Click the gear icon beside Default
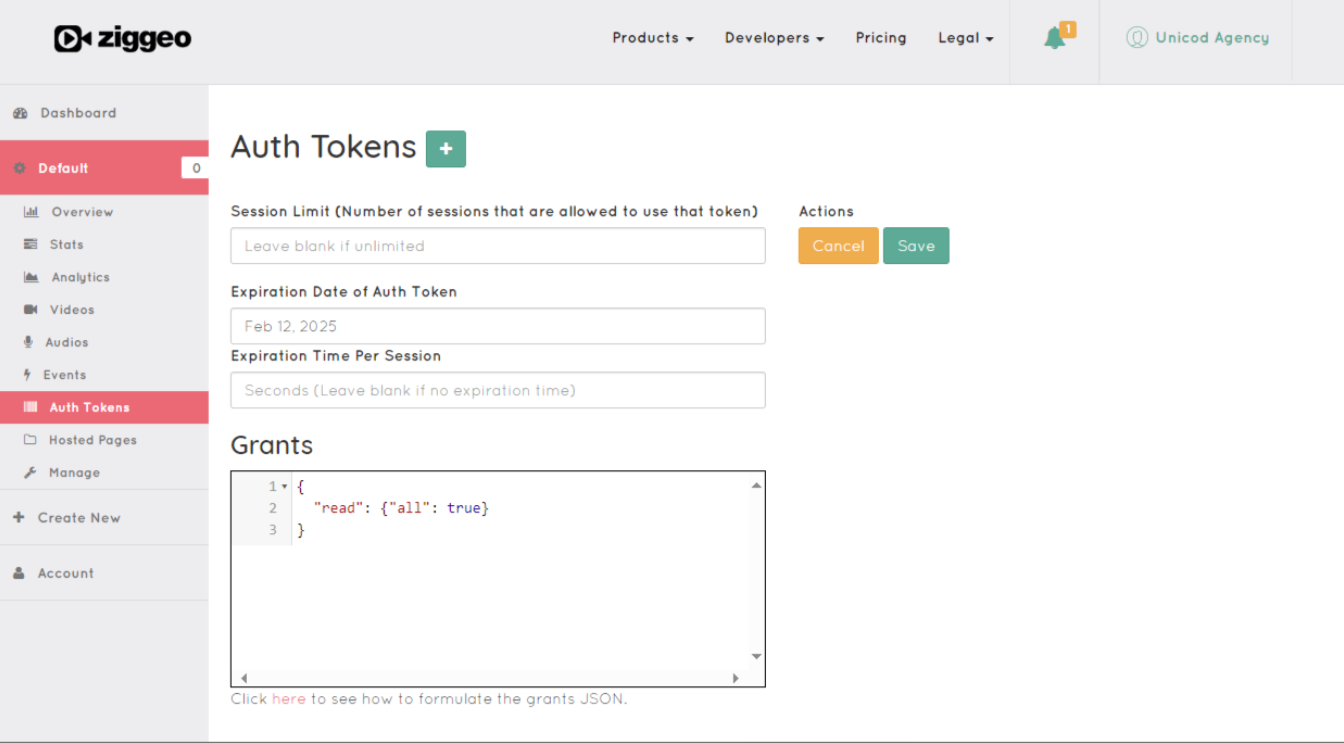The image size is (1344, 743). 19,168
